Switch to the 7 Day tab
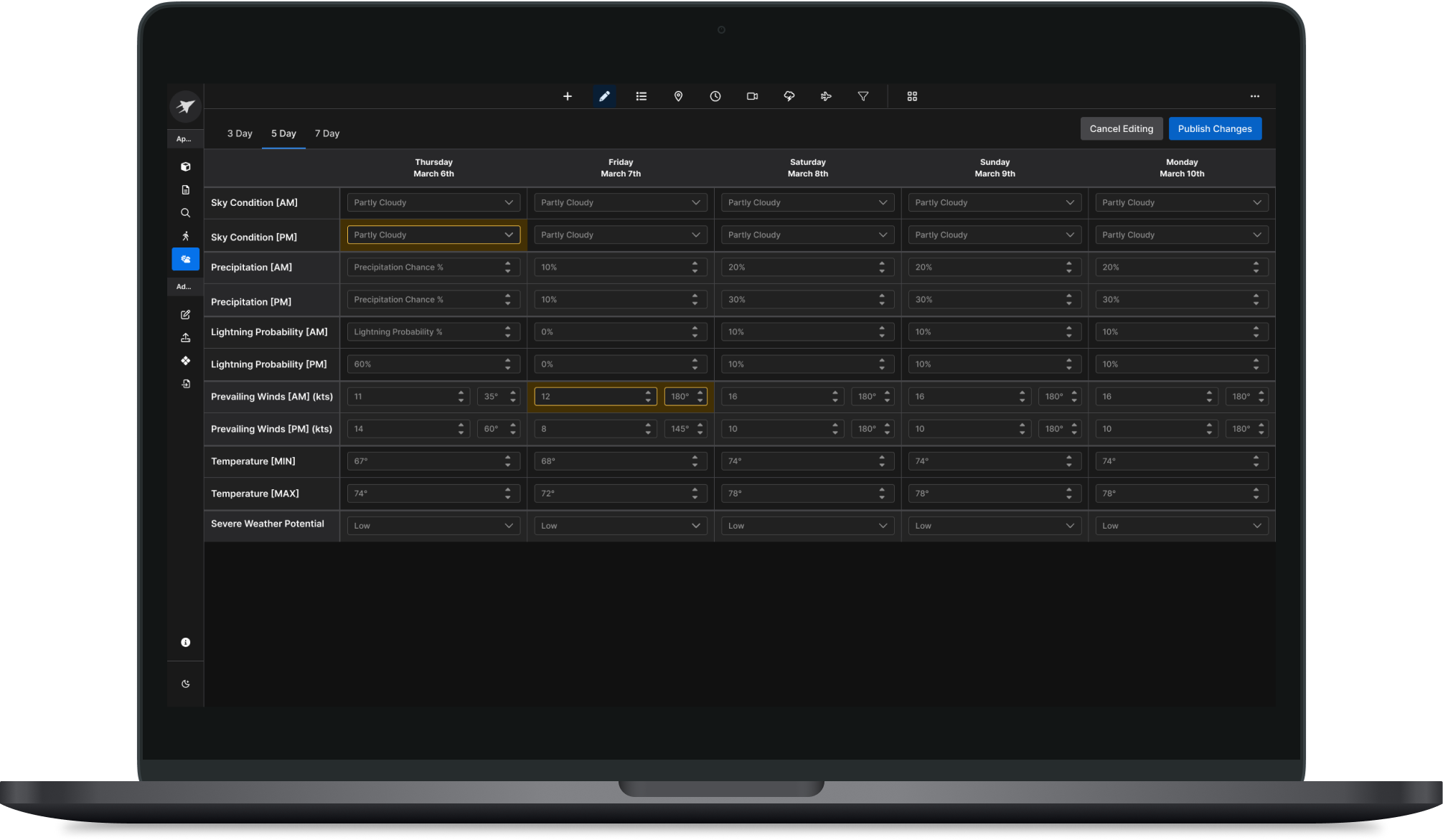1443x840 pixels. (x=327, y=133)
